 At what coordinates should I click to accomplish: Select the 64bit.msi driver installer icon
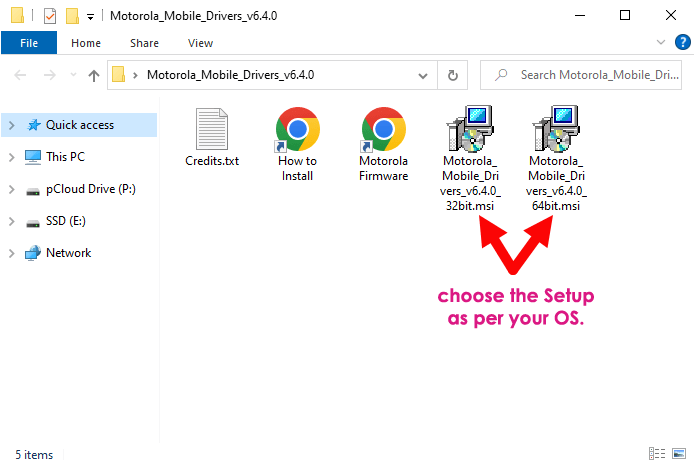[x=556, y=128]
